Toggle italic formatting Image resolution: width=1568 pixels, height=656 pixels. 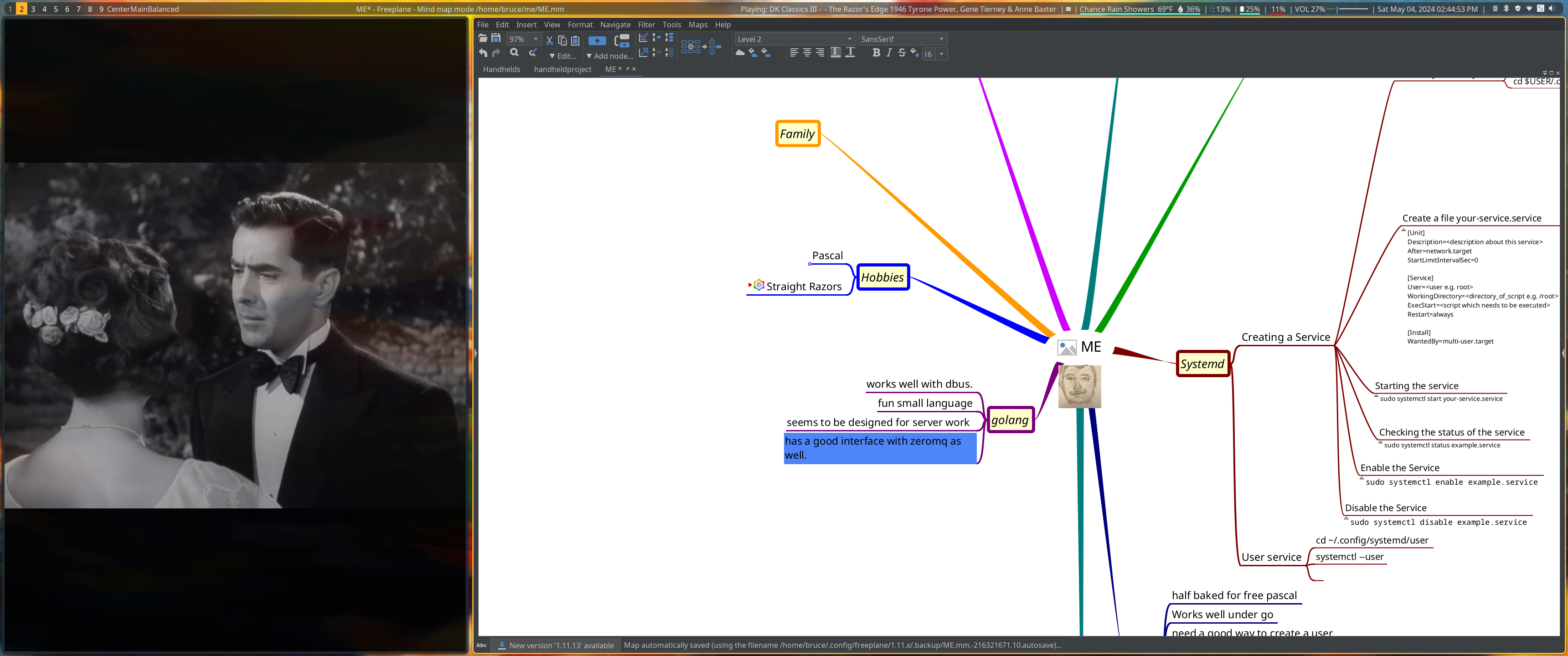[x=889, y=53]
